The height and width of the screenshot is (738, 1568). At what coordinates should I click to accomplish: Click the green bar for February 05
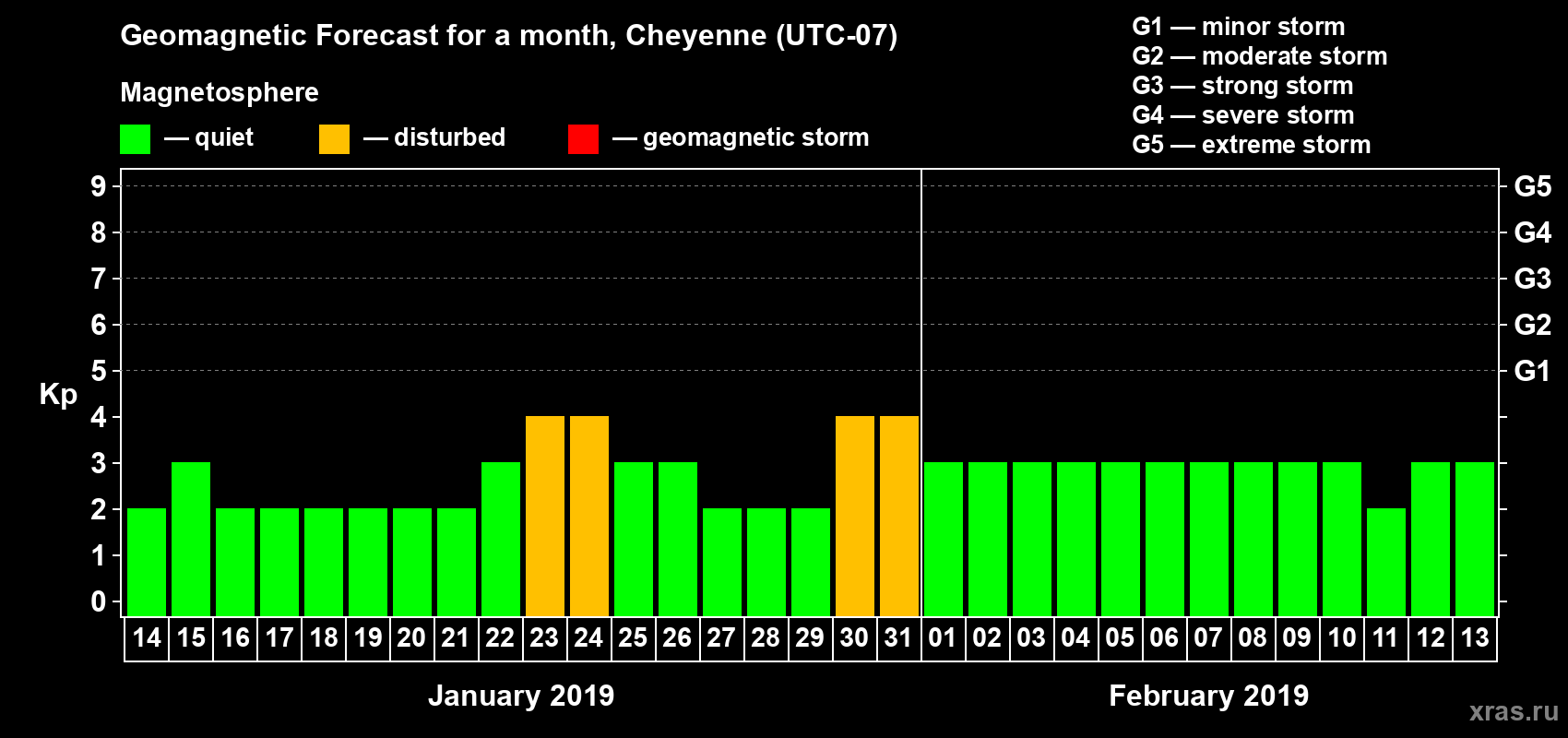1121,539
